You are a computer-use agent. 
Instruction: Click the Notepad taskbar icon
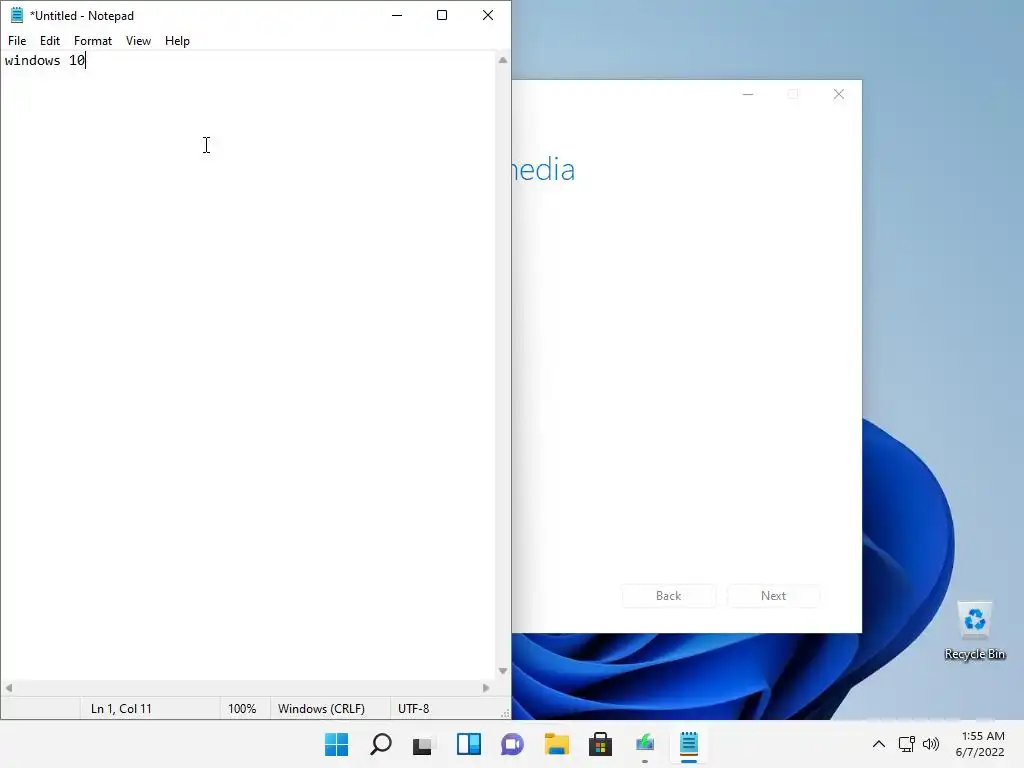click(689, 744)
